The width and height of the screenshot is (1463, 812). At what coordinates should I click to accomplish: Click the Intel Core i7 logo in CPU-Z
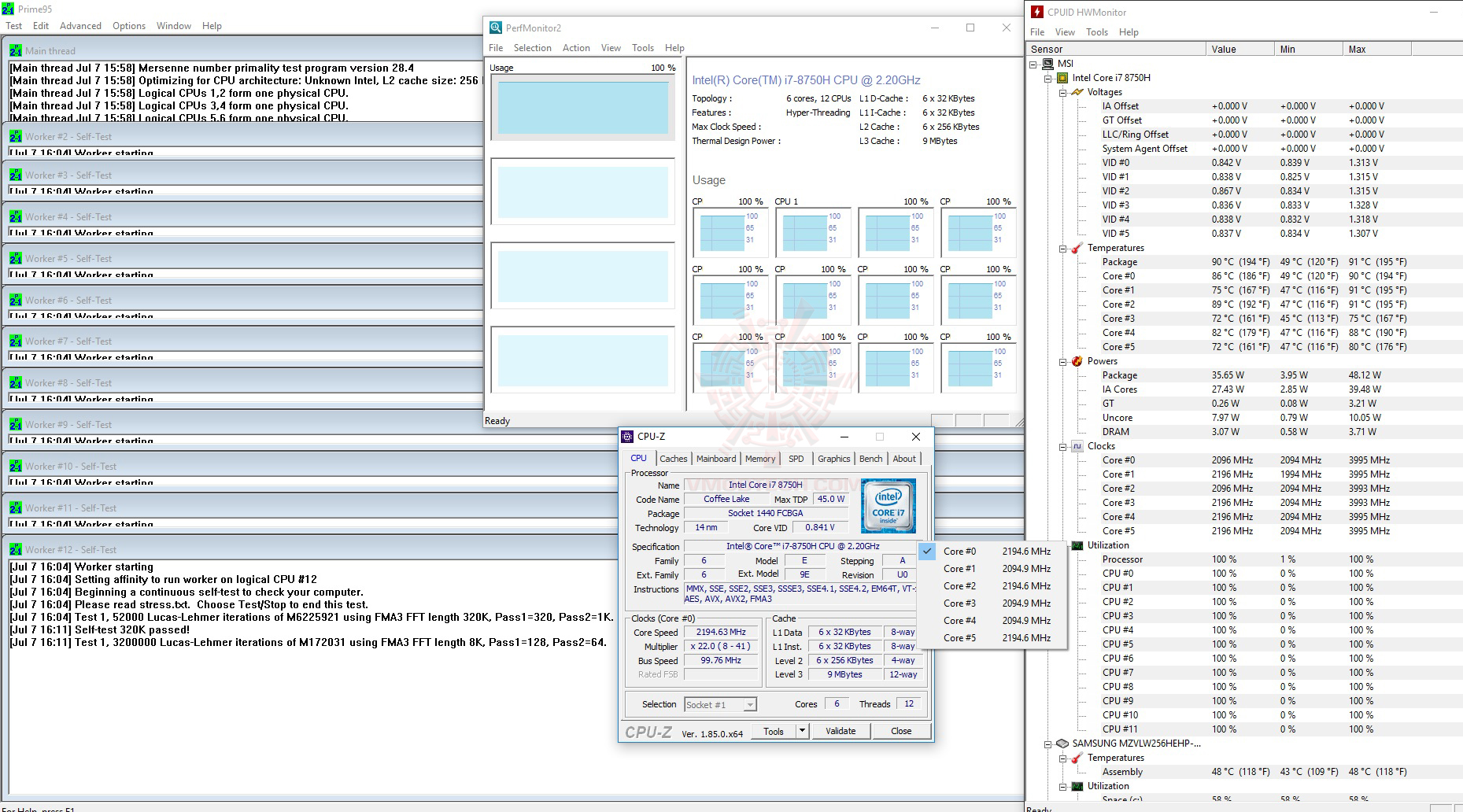[x=888, y=505]
